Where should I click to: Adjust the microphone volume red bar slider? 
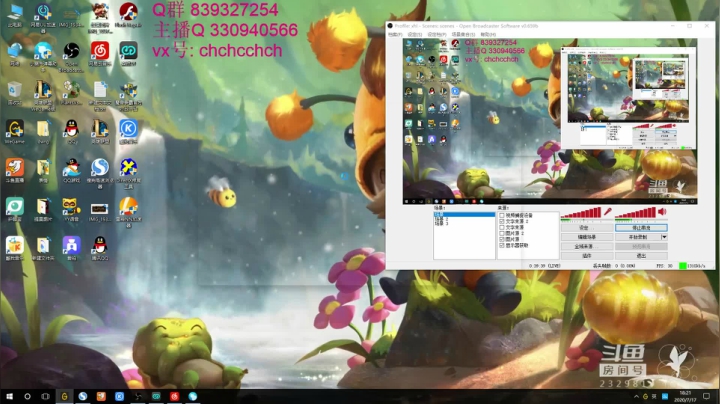[x=581, y=213]
